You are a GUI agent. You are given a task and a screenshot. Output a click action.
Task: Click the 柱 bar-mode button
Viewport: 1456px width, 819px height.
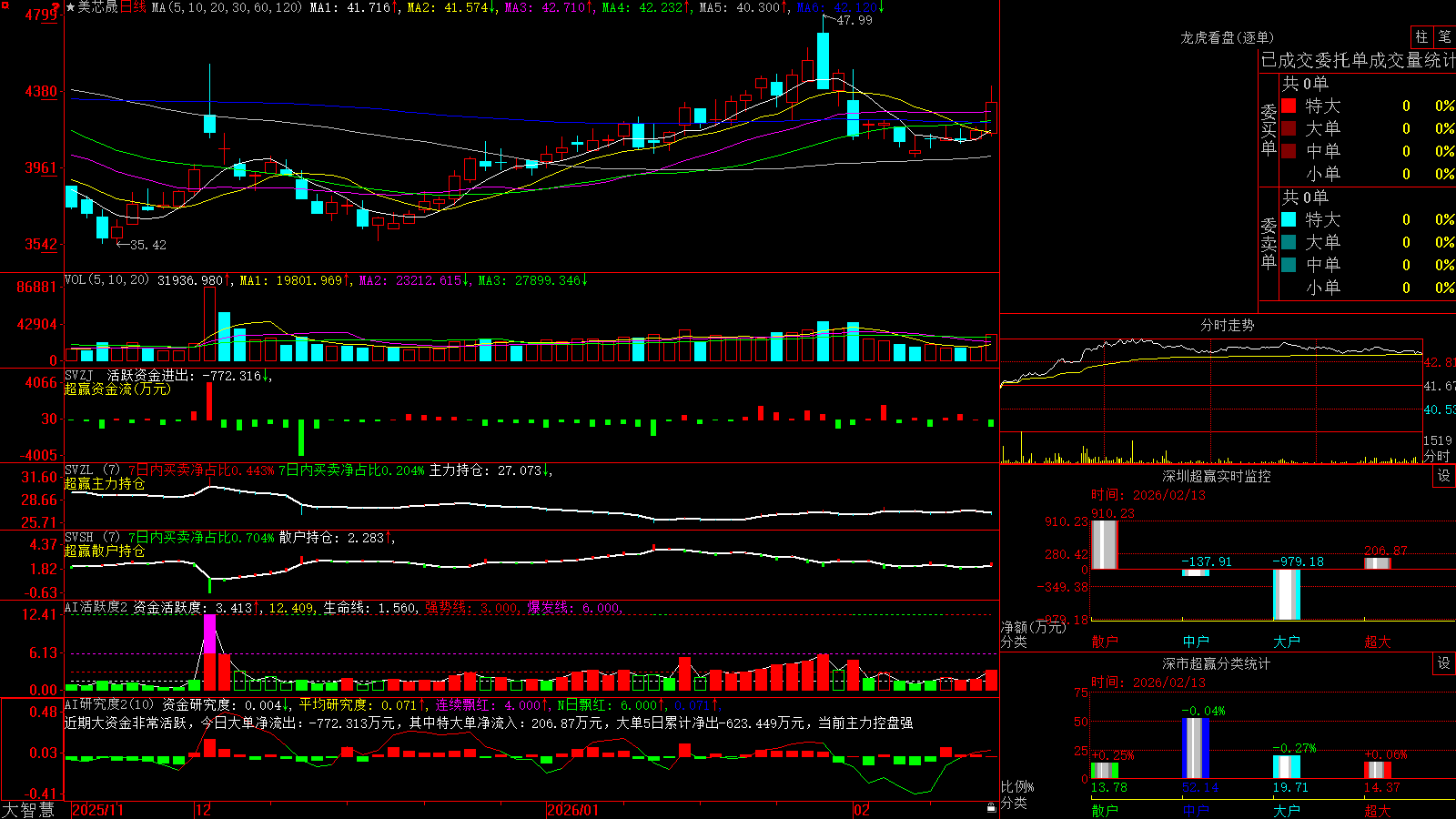[x=1421, y=37]
